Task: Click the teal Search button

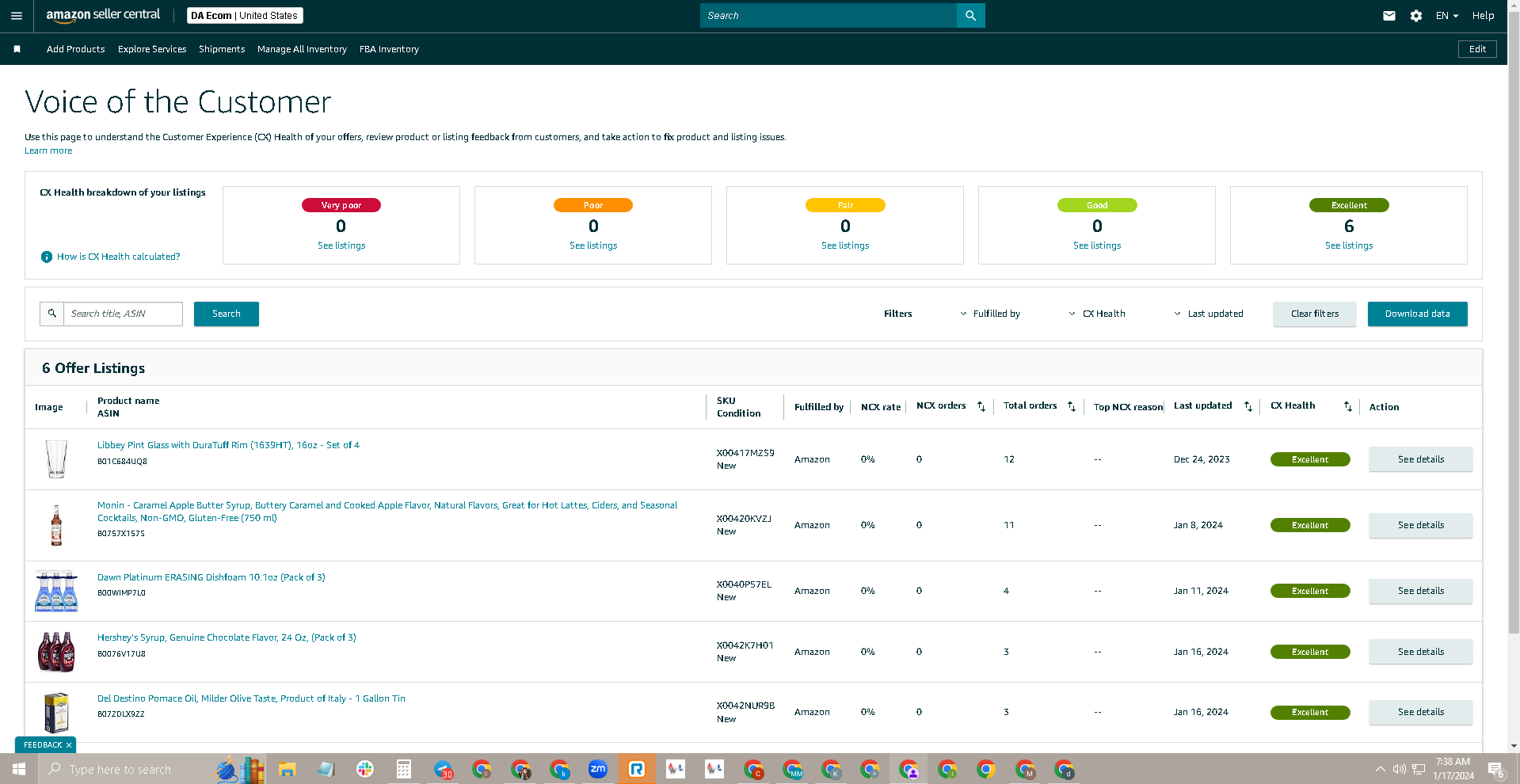Action: coord(227,314)
